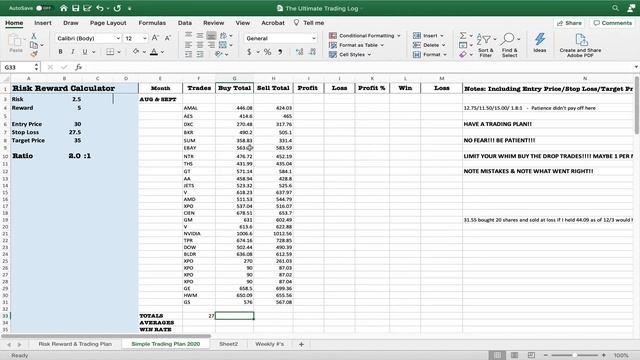640x360 pixels.
Task: Open the Font Color dropdown arrow
Action: [x=162, y=52]
